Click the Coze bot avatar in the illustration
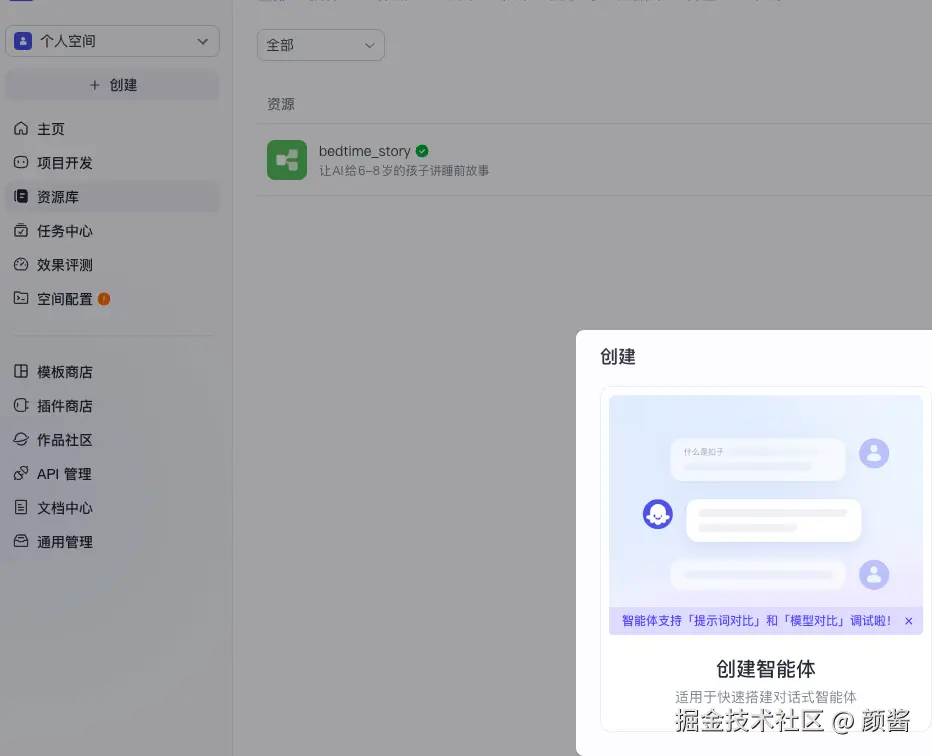 click(x=657, y=514)
